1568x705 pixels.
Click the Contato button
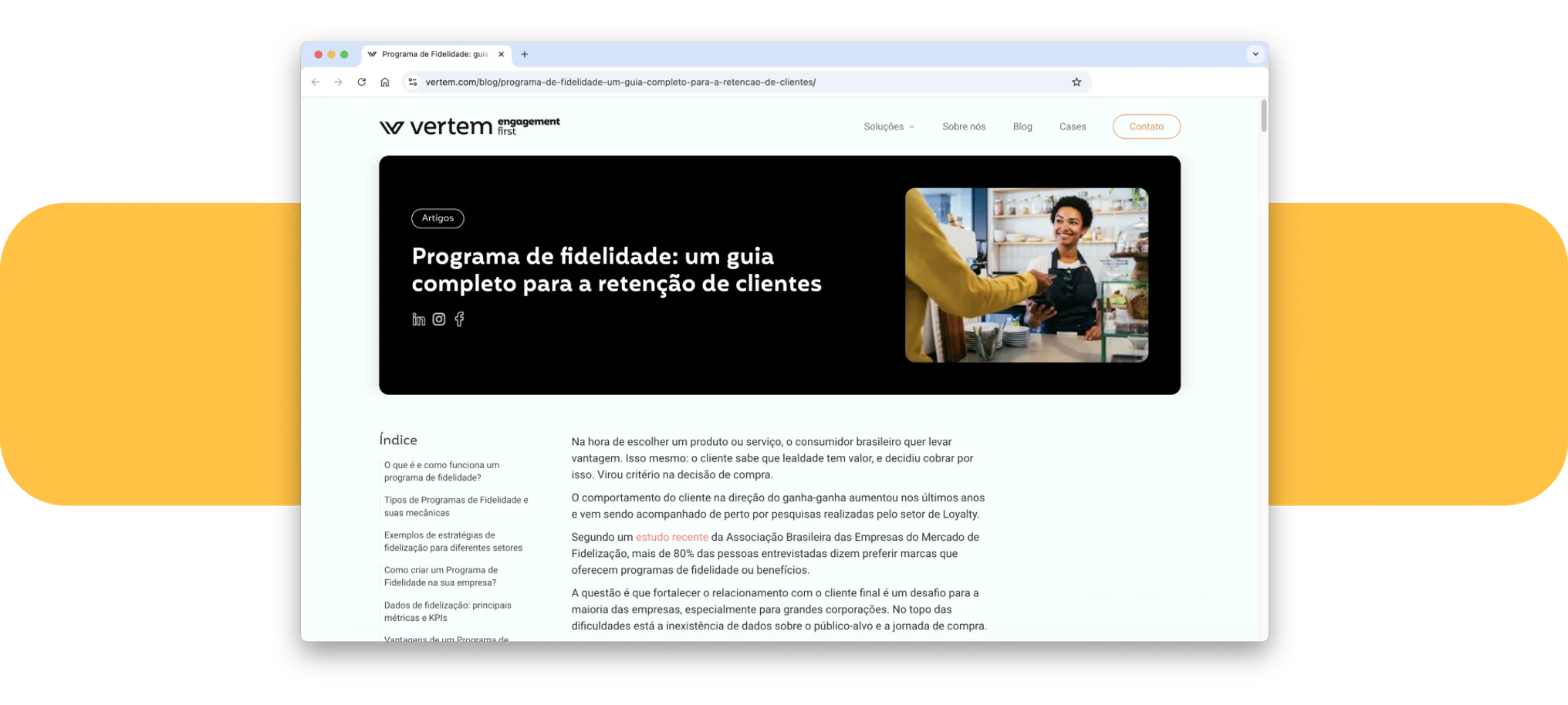coord(1147,126)
